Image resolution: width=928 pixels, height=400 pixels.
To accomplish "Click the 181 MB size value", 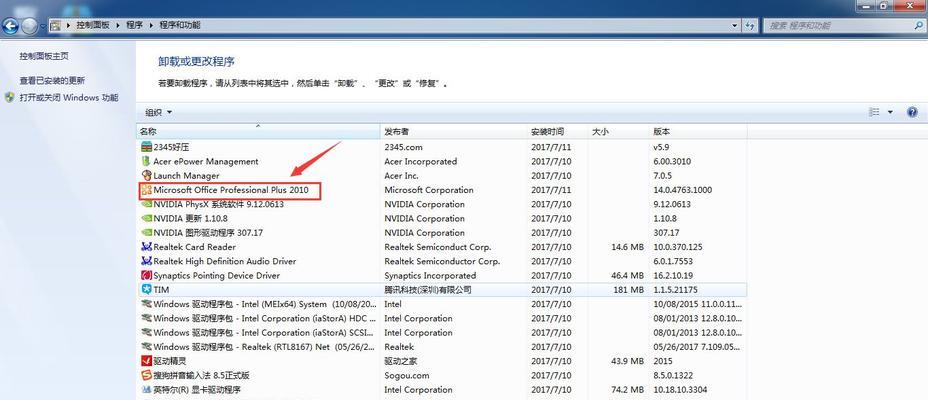I will click(629, 290).
